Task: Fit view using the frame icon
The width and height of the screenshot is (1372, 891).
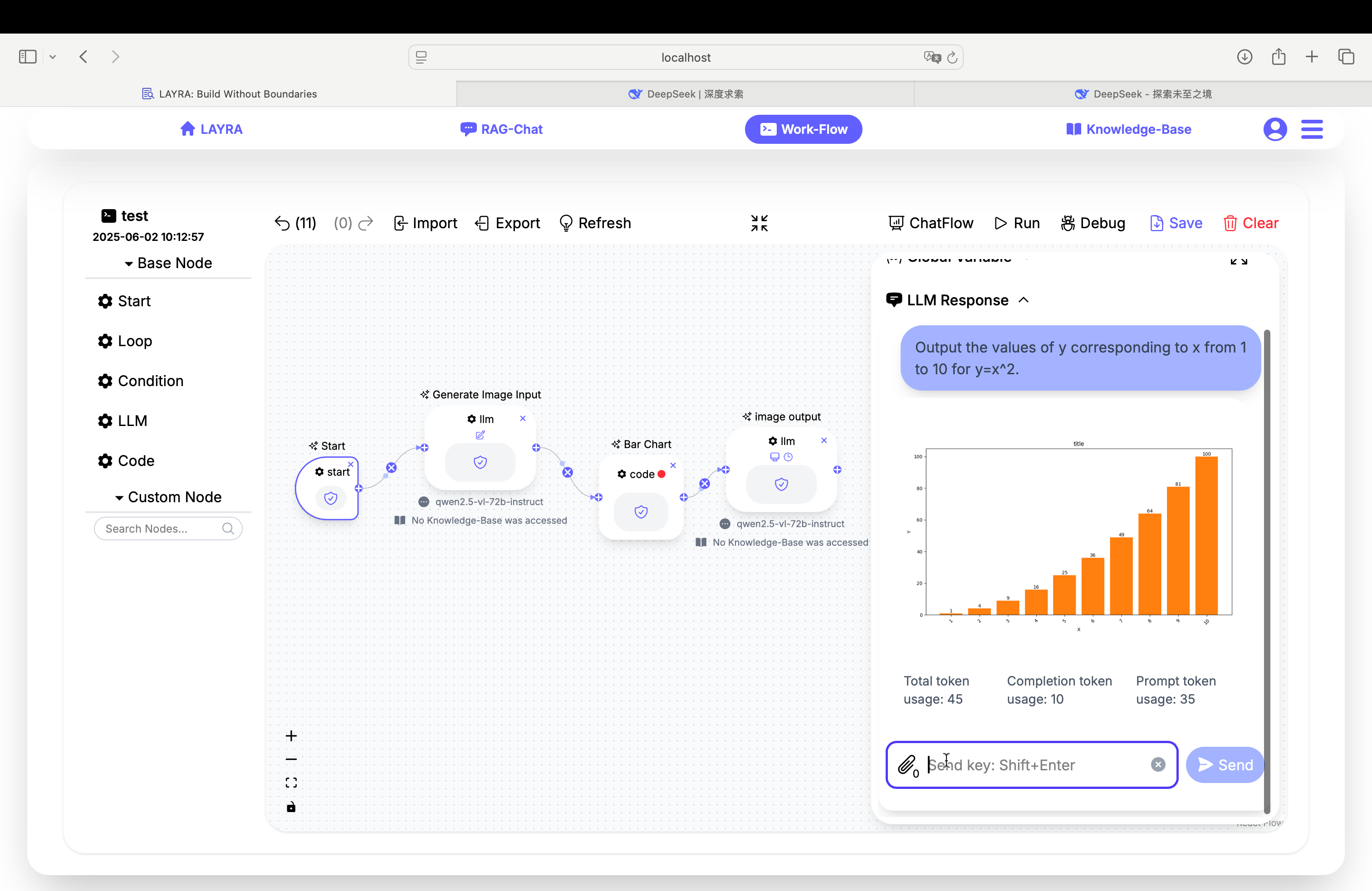Action: [x=291, y=783]
